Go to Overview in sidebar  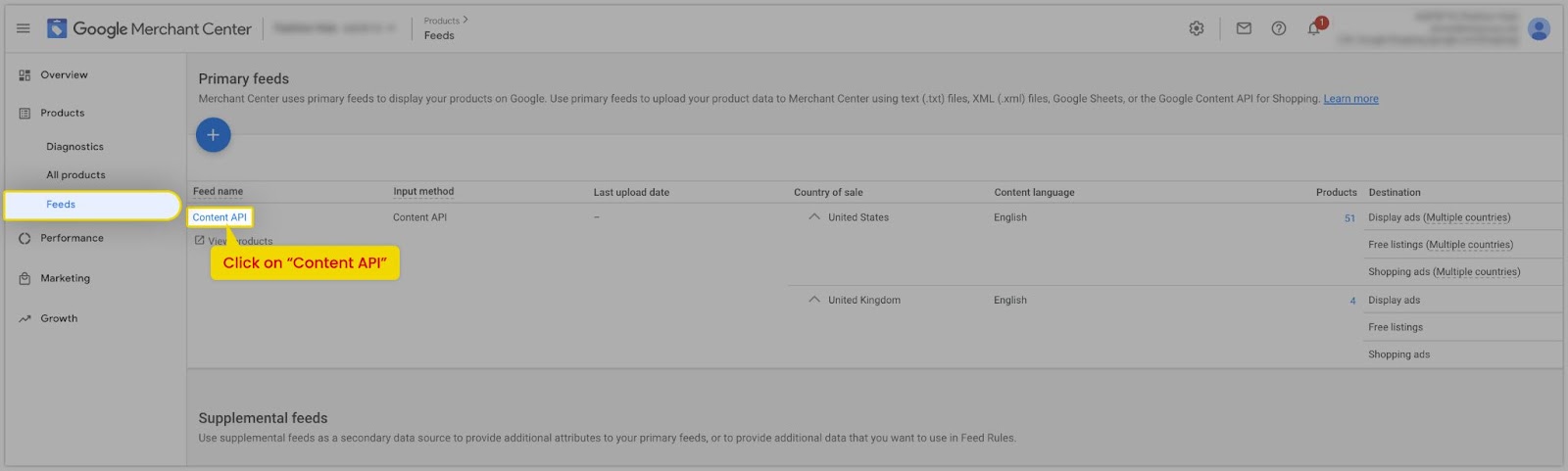coord(64,75)
